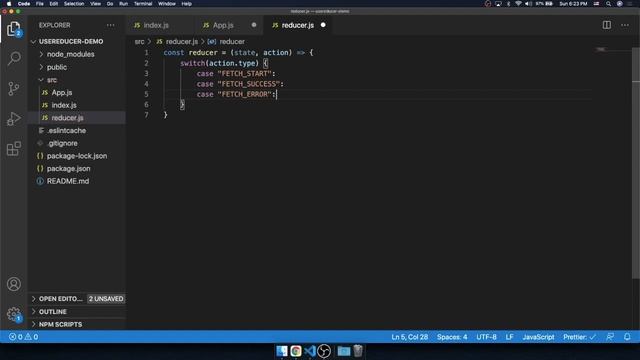
Task: Open the Terminal menu
Action: (143, 4)
